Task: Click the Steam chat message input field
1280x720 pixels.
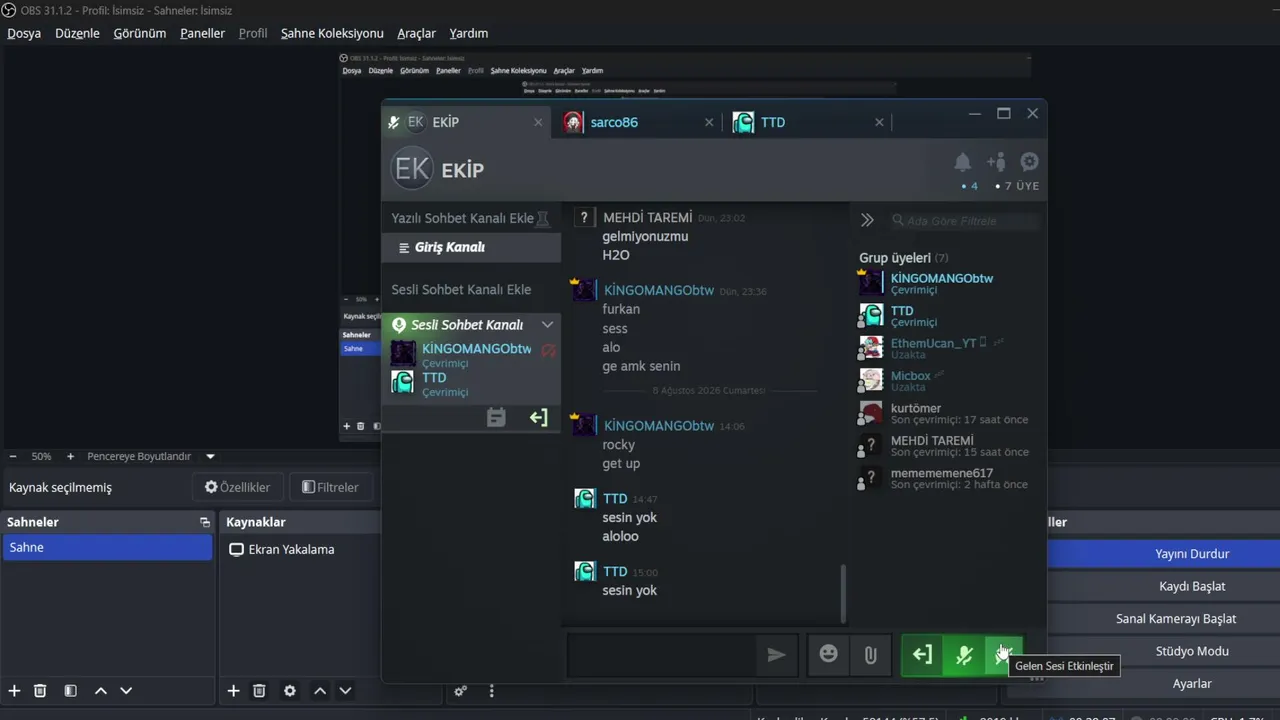Action: 661,655
